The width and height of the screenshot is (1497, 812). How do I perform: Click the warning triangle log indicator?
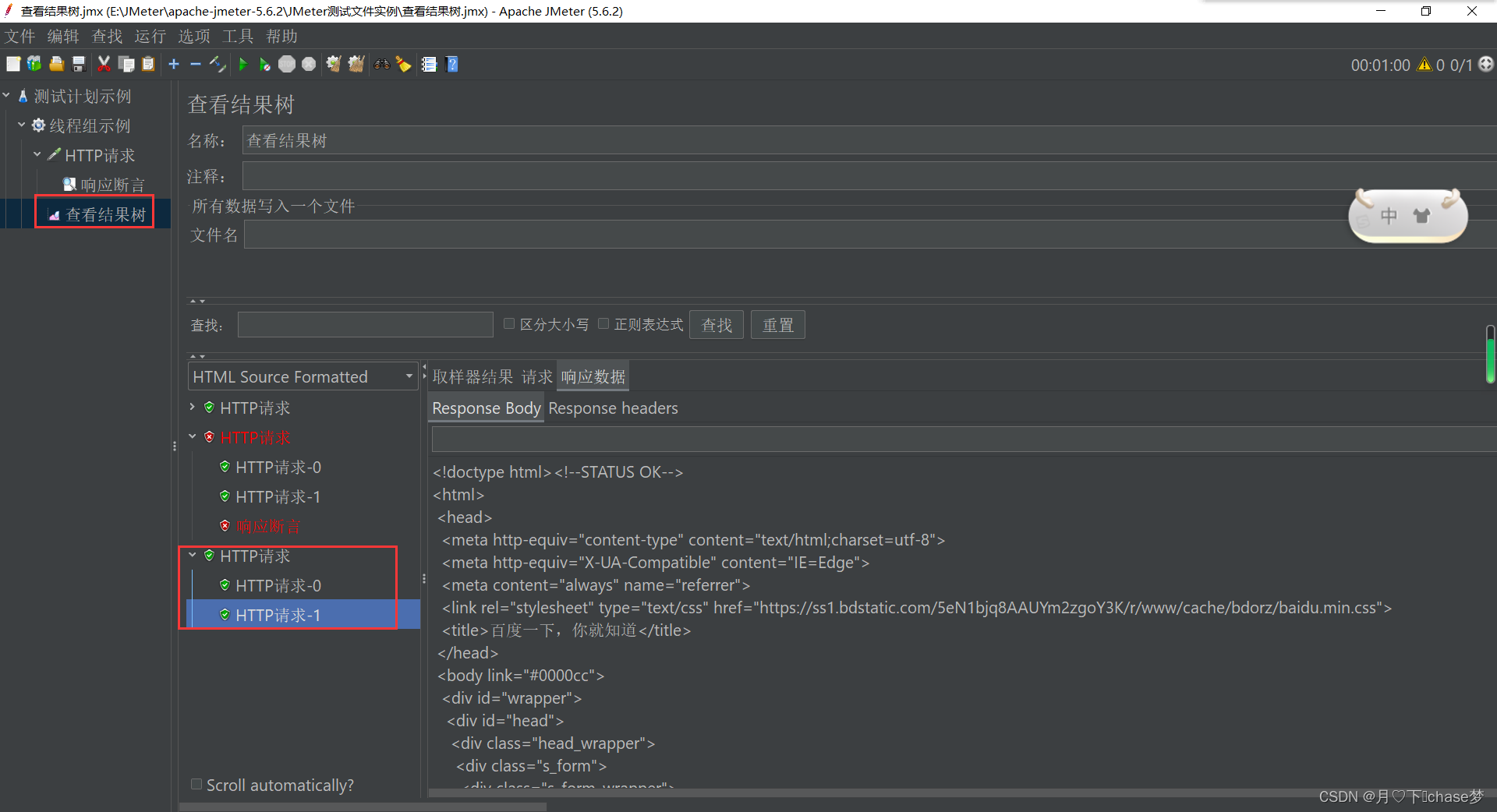1424,65
